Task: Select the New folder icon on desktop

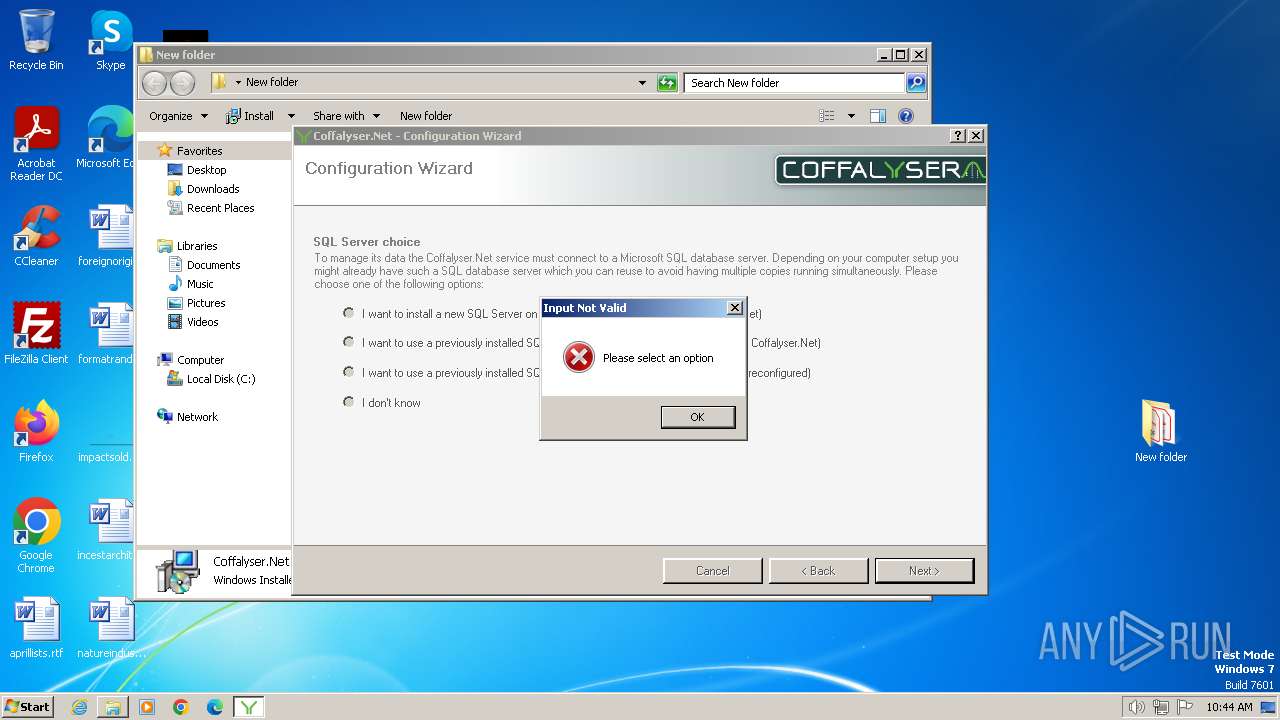Action: (1161, 432)
